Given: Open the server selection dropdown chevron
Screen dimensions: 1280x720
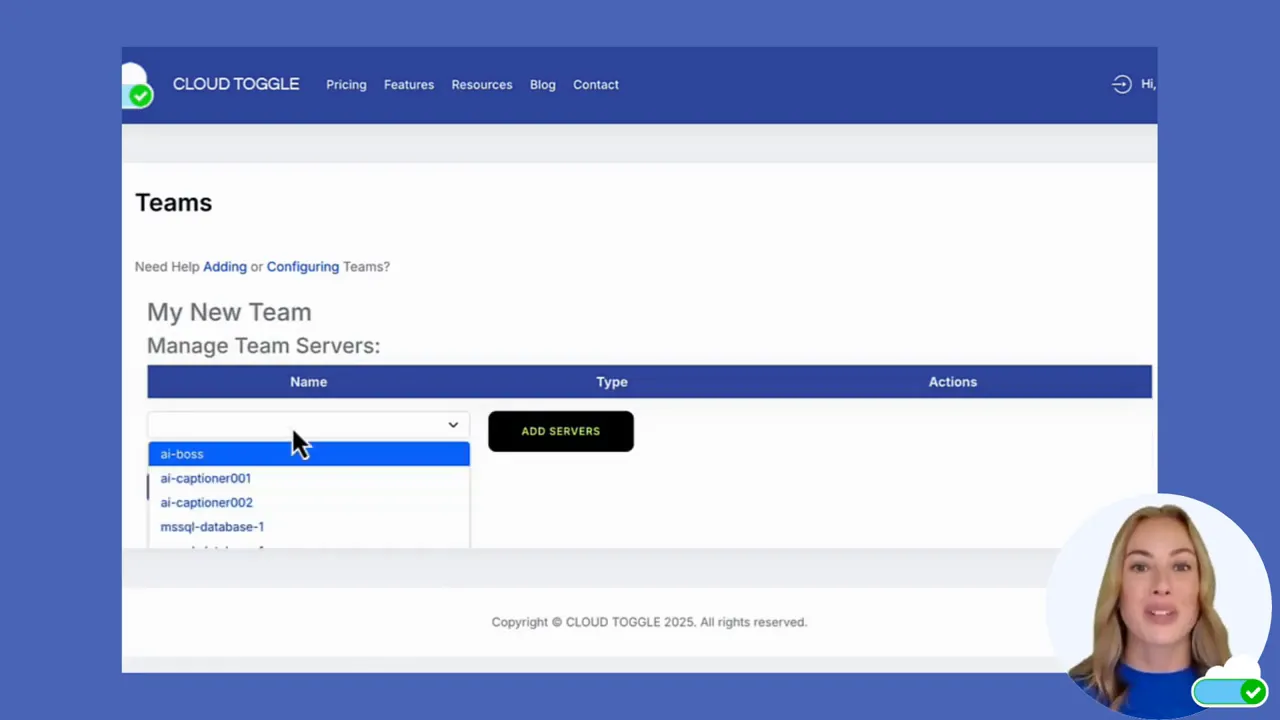Looking at the screenshot, I should [452, 425].
